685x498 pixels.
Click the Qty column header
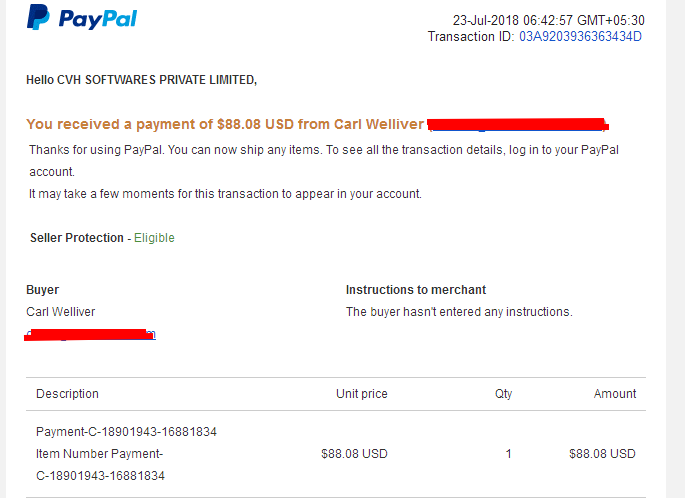(x=503, y=394)
